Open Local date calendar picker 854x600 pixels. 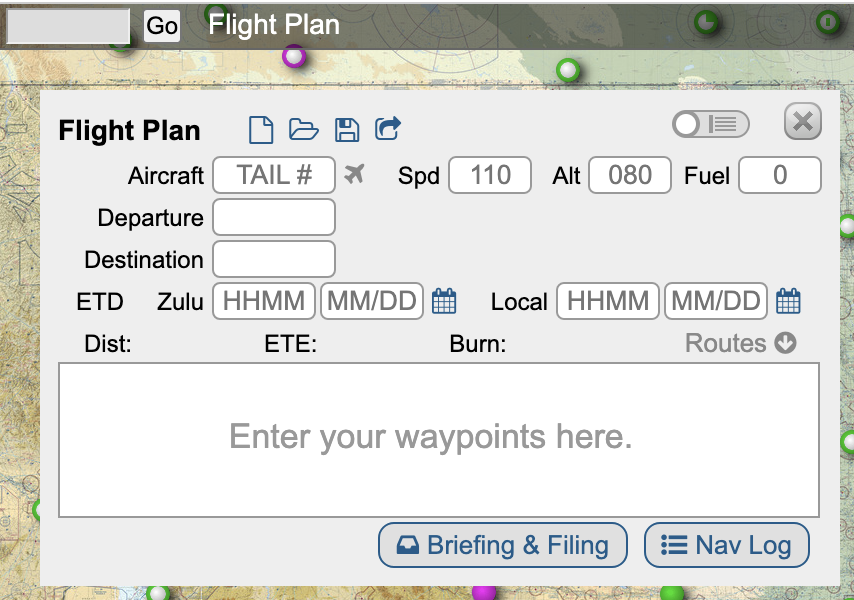pyautogui.click(x=788, y=301)
